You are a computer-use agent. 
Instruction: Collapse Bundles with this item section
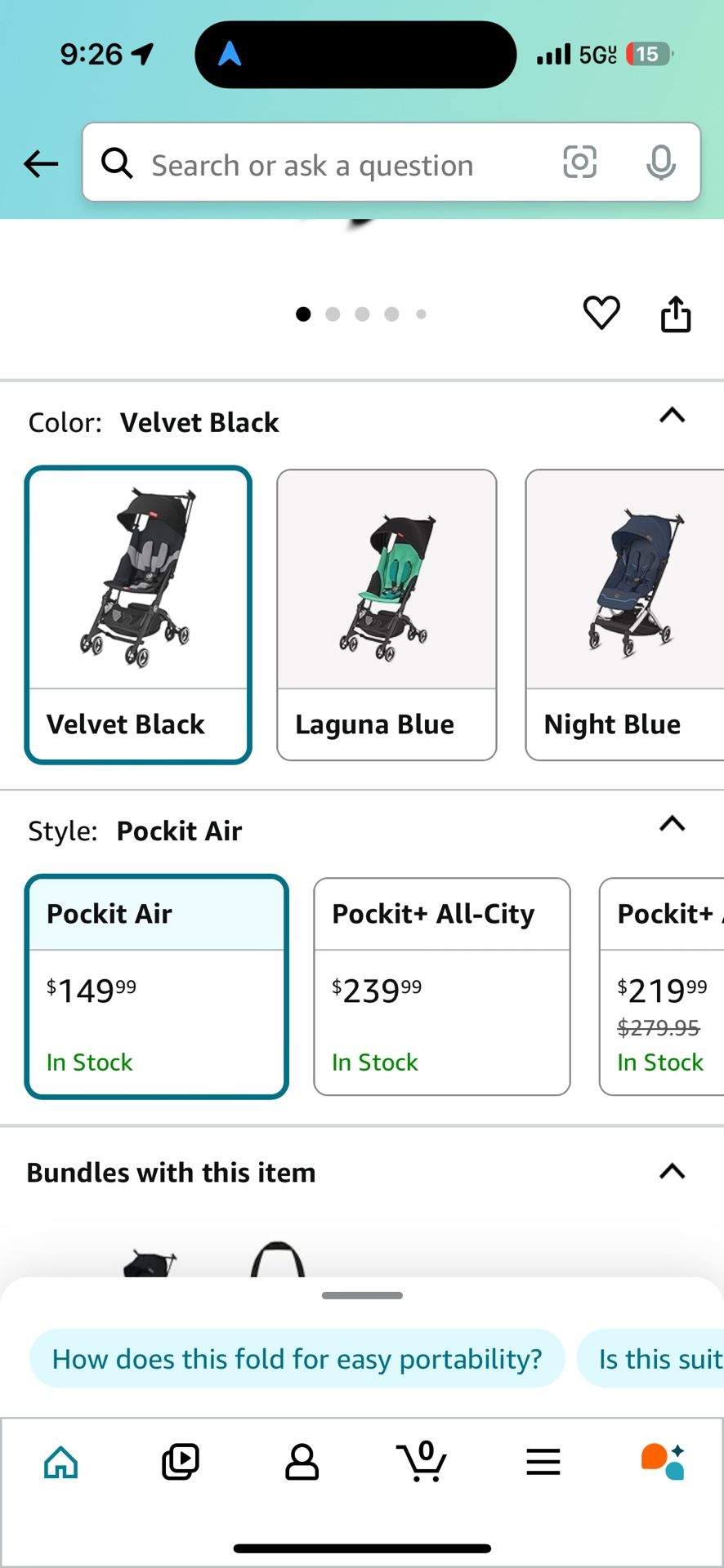click(x=672, y=1172)
